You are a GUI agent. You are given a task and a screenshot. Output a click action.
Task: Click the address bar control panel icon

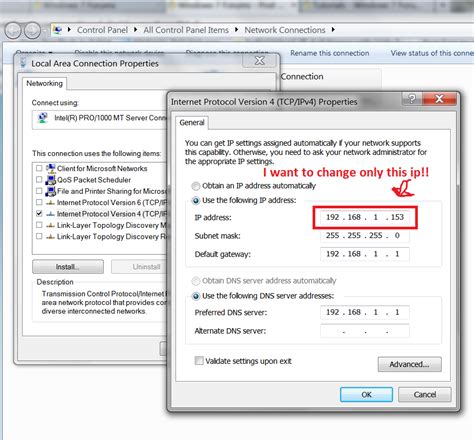57,30
